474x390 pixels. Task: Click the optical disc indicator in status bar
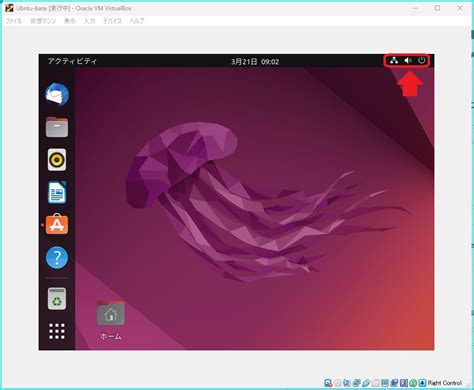(x=338, y=383)
